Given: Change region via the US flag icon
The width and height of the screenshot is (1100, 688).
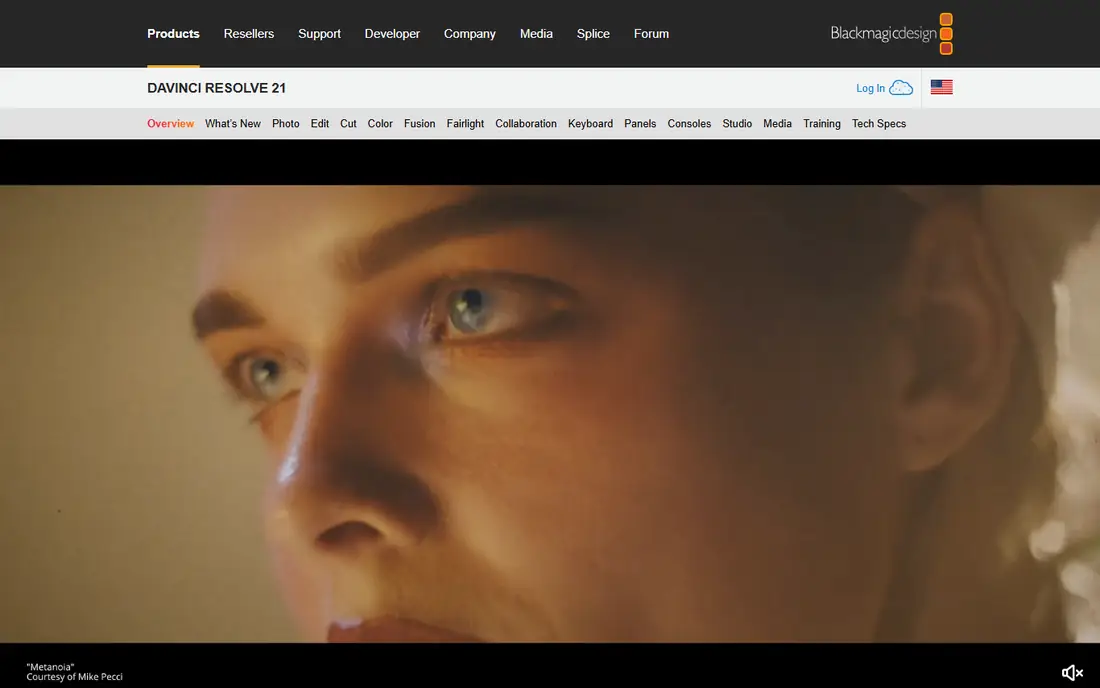Looking at the screenshot, I should [941, 87].
